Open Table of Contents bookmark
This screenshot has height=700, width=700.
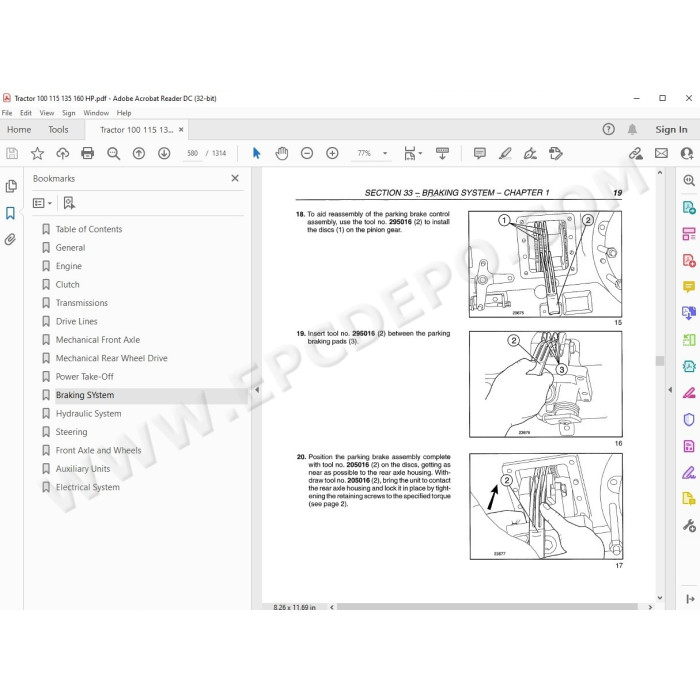(89, 229)
